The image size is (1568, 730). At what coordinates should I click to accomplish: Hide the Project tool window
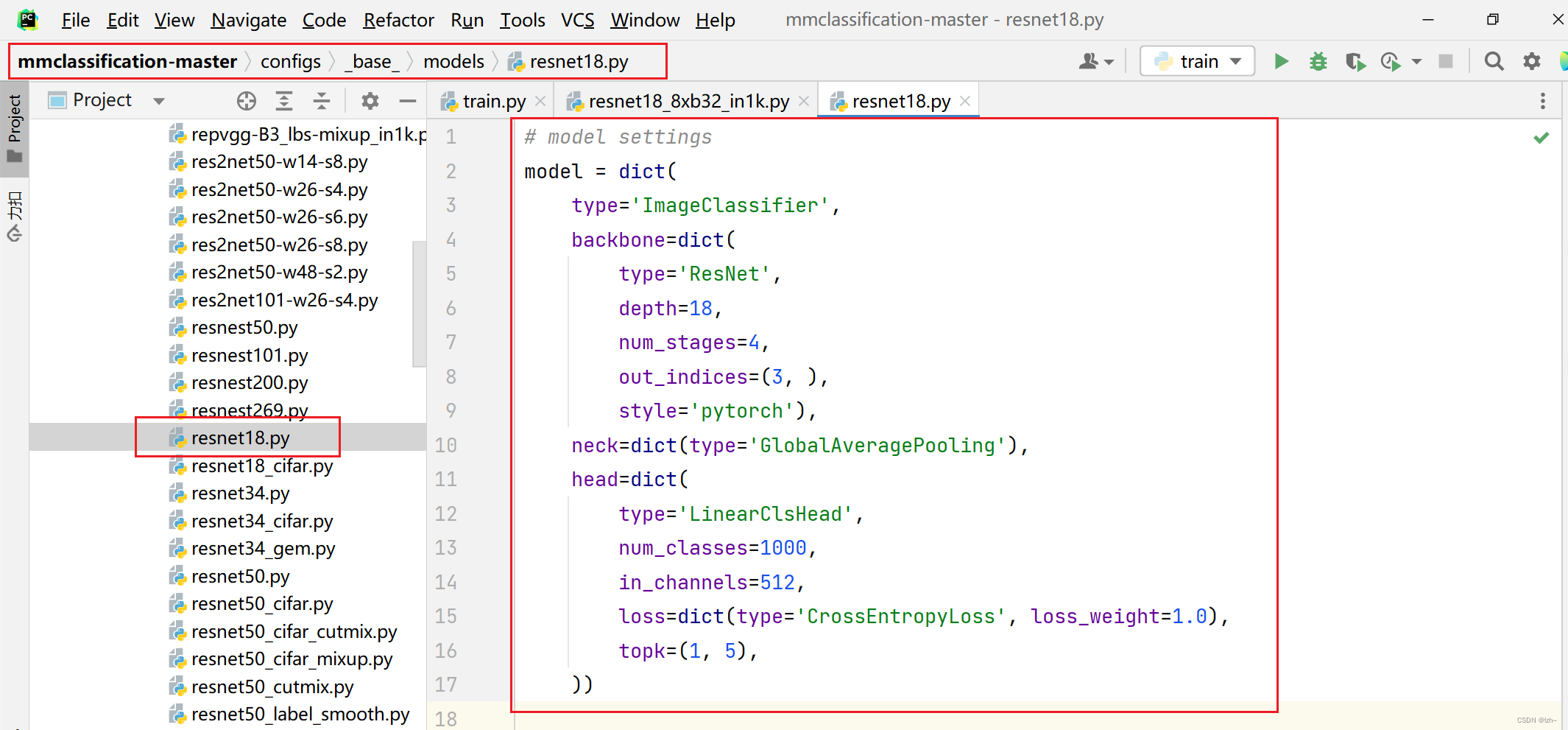[x=408, y=101]
